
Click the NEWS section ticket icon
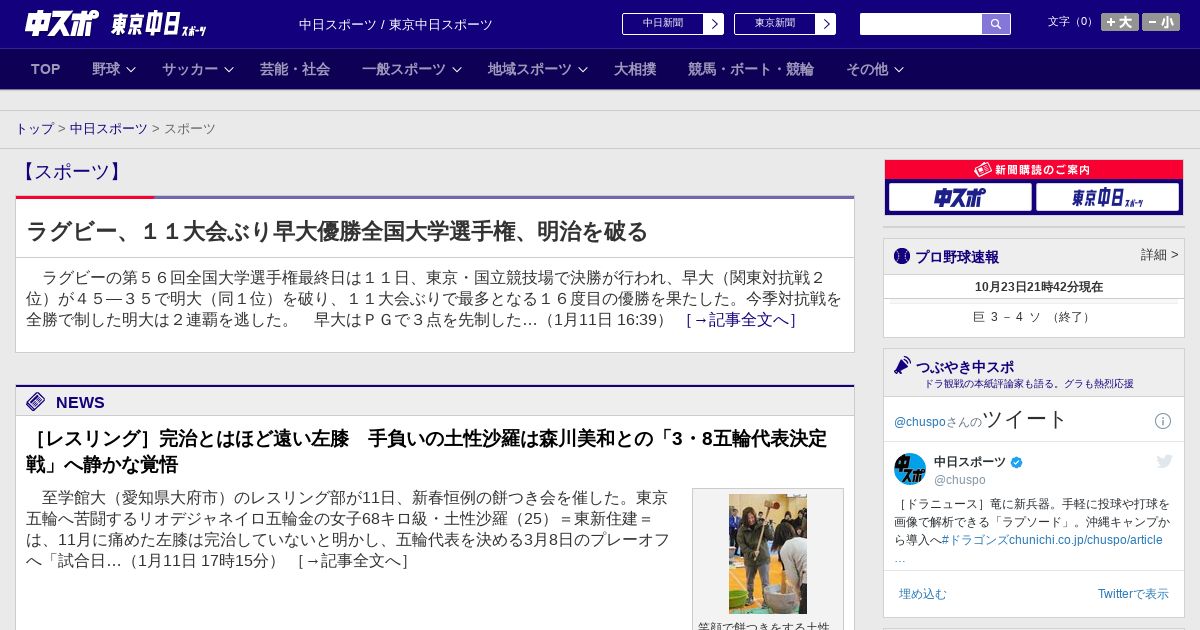[35, 402]
